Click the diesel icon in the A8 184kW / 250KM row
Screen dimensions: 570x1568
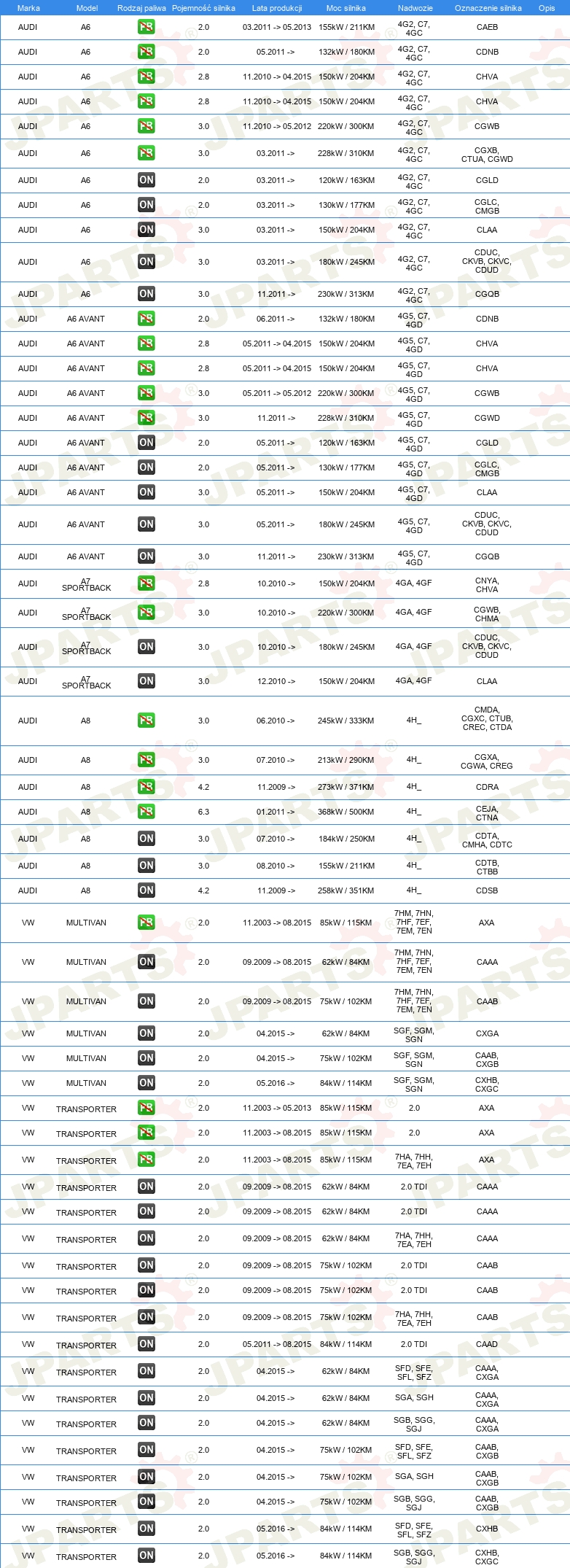click(x=147, y=839)
